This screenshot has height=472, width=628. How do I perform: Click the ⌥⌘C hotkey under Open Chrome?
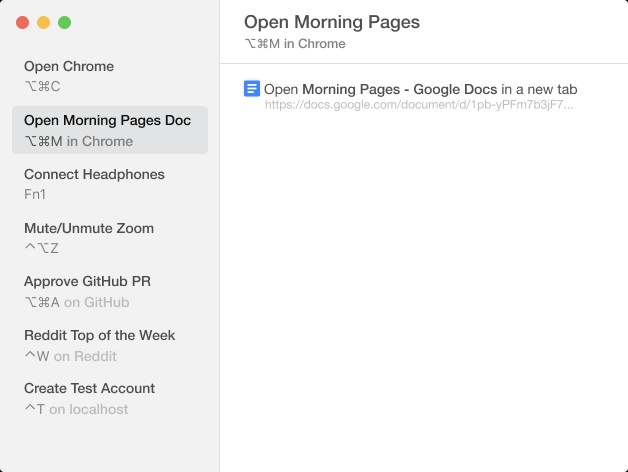point(42,86)
